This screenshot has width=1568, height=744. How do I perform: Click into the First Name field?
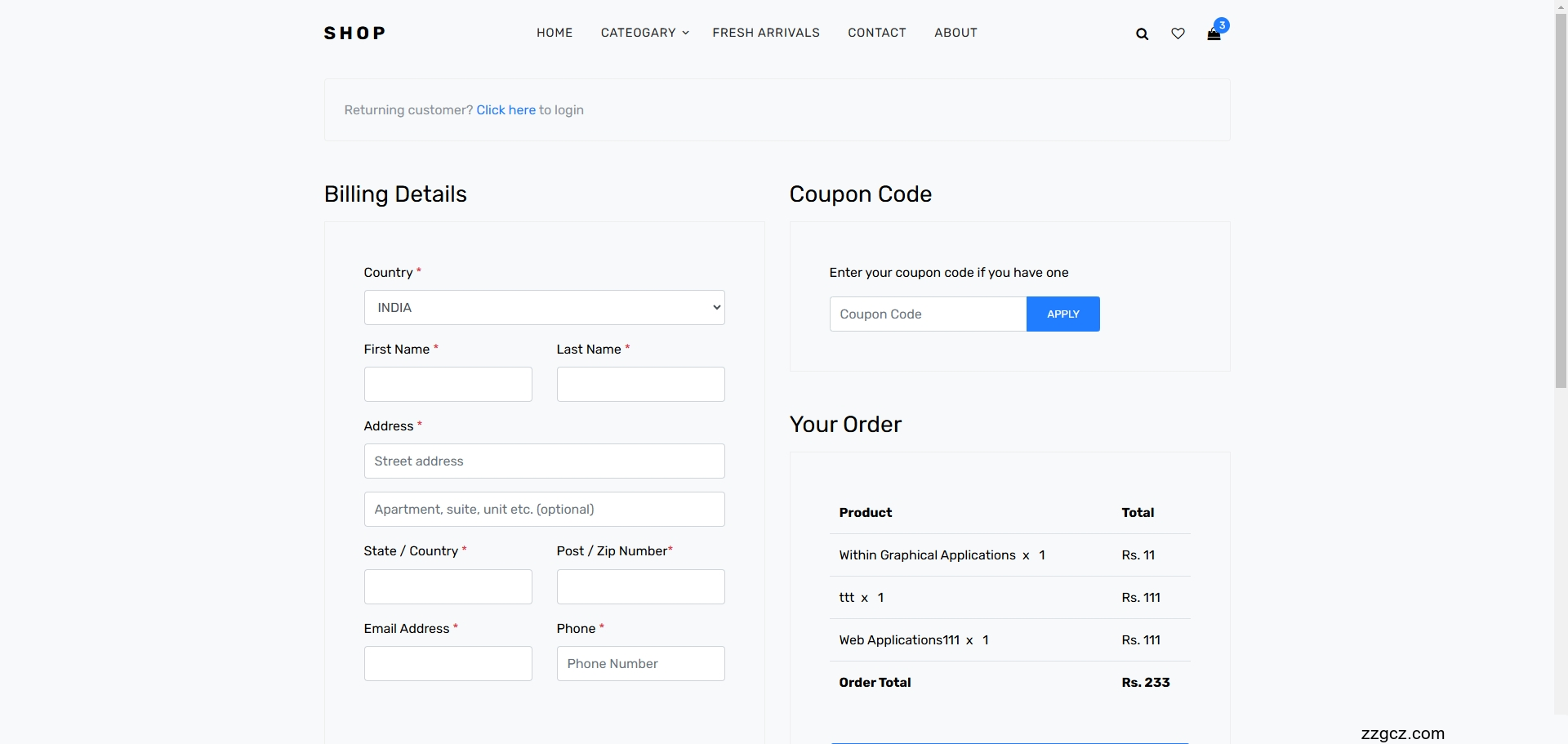(x=448, y=385)
